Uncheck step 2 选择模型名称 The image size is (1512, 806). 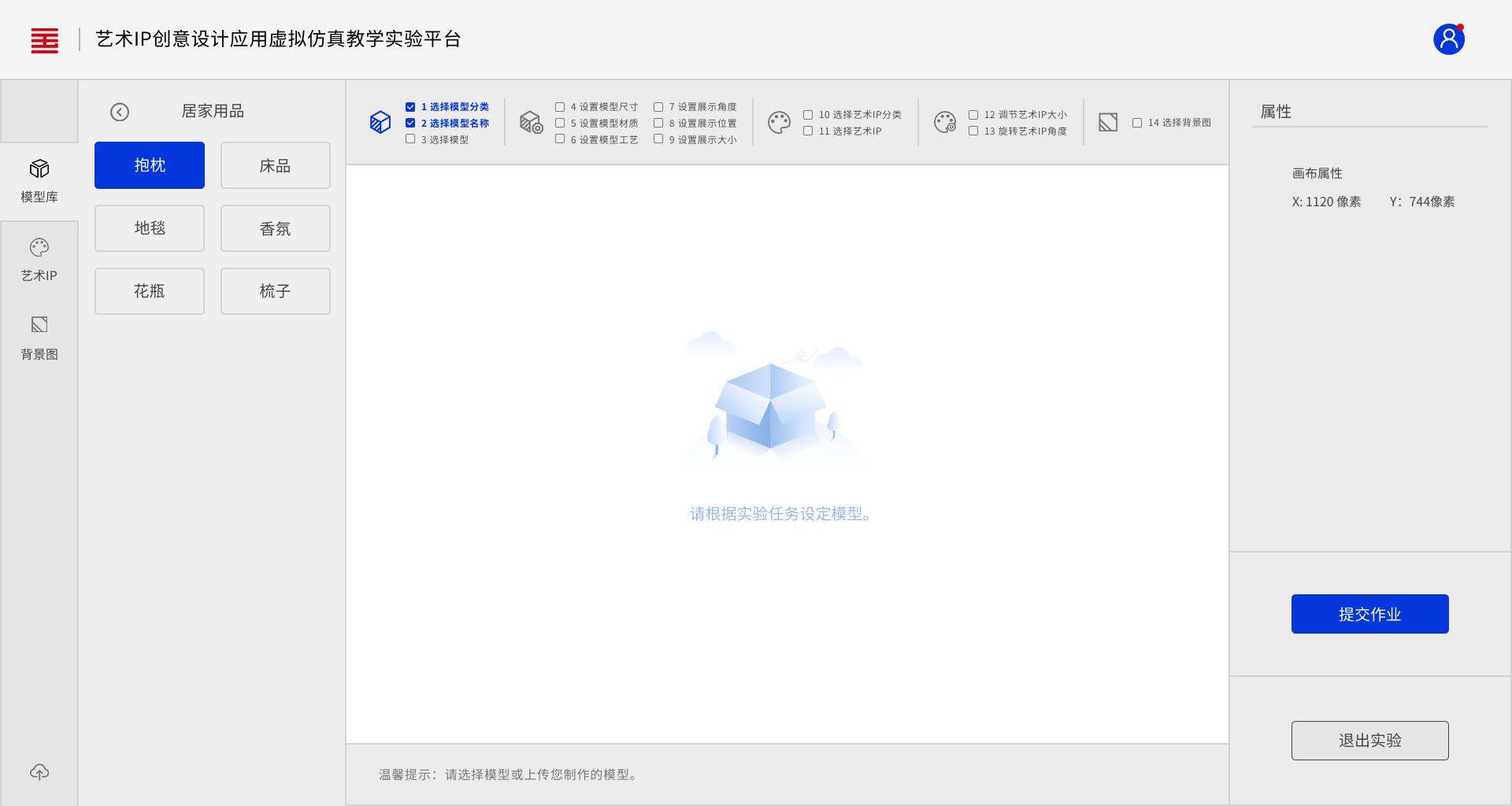[x=410, y=123]
